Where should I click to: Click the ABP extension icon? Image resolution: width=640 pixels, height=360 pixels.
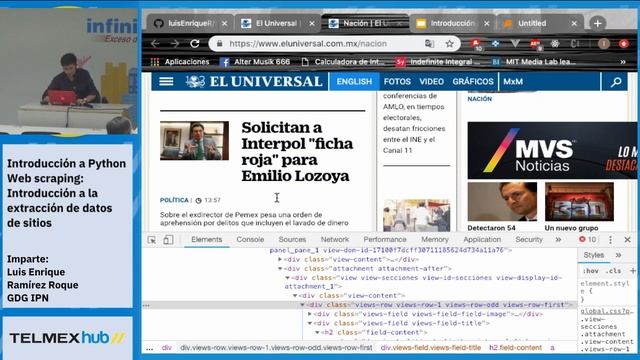[535, 44]
